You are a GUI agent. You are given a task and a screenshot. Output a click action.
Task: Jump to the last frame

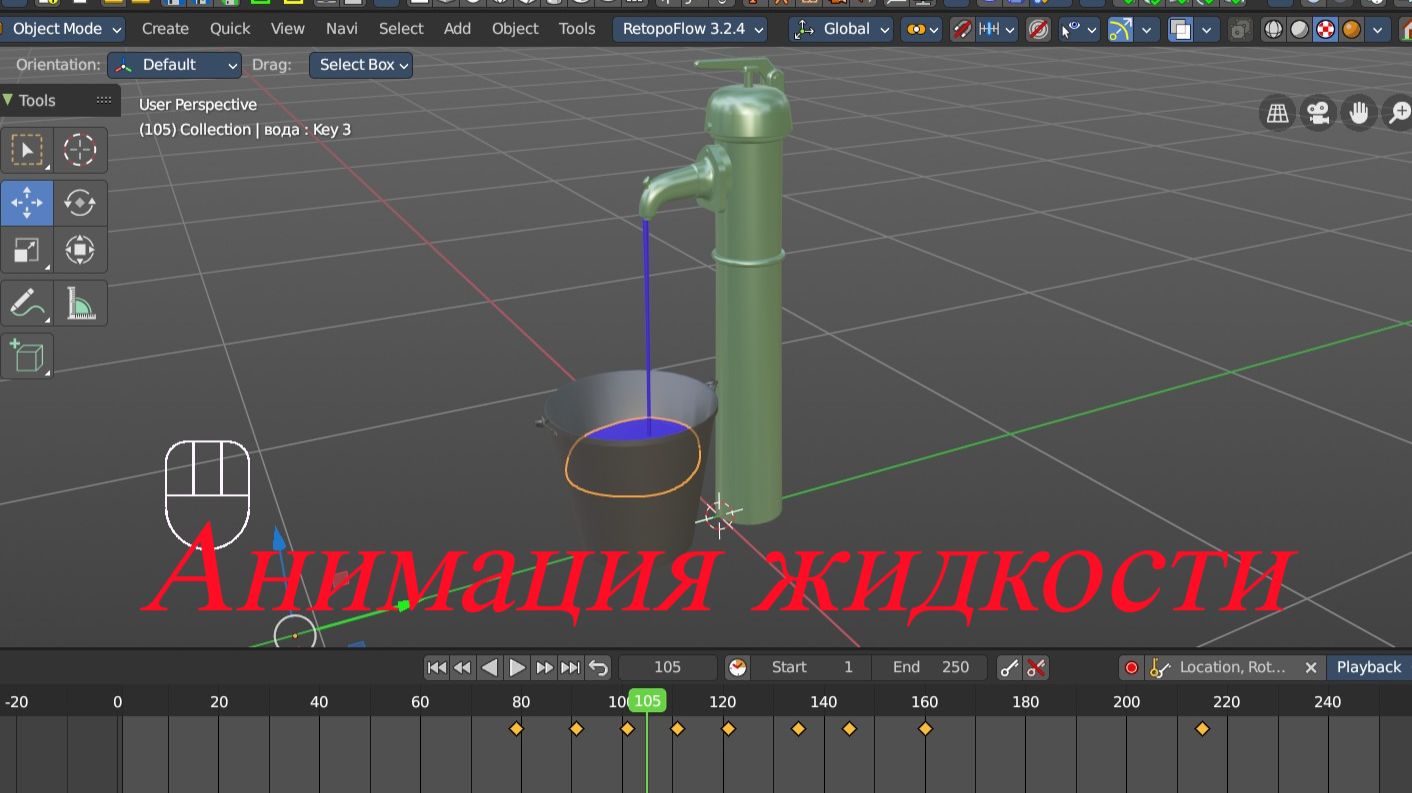click(x=570, y=667)
